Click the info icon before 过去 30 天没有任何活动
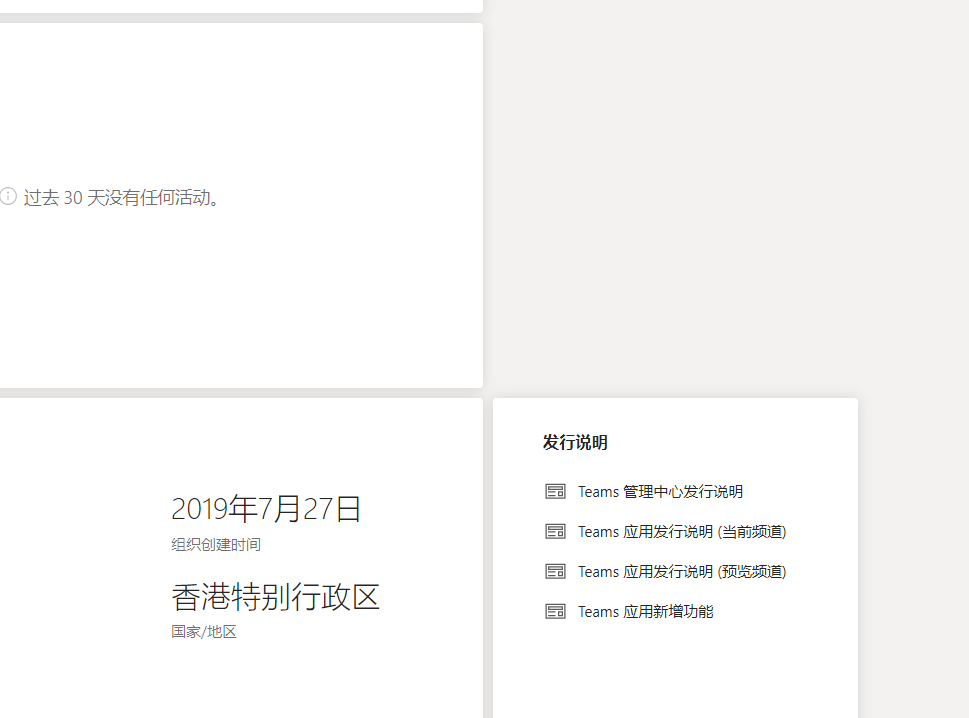The width and height of the screenshot is (969, 718). (7, 196)
